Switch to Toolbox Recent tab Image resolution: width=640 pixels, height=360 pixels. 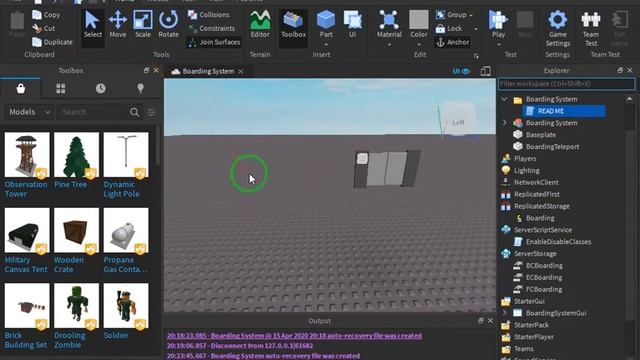100,88
